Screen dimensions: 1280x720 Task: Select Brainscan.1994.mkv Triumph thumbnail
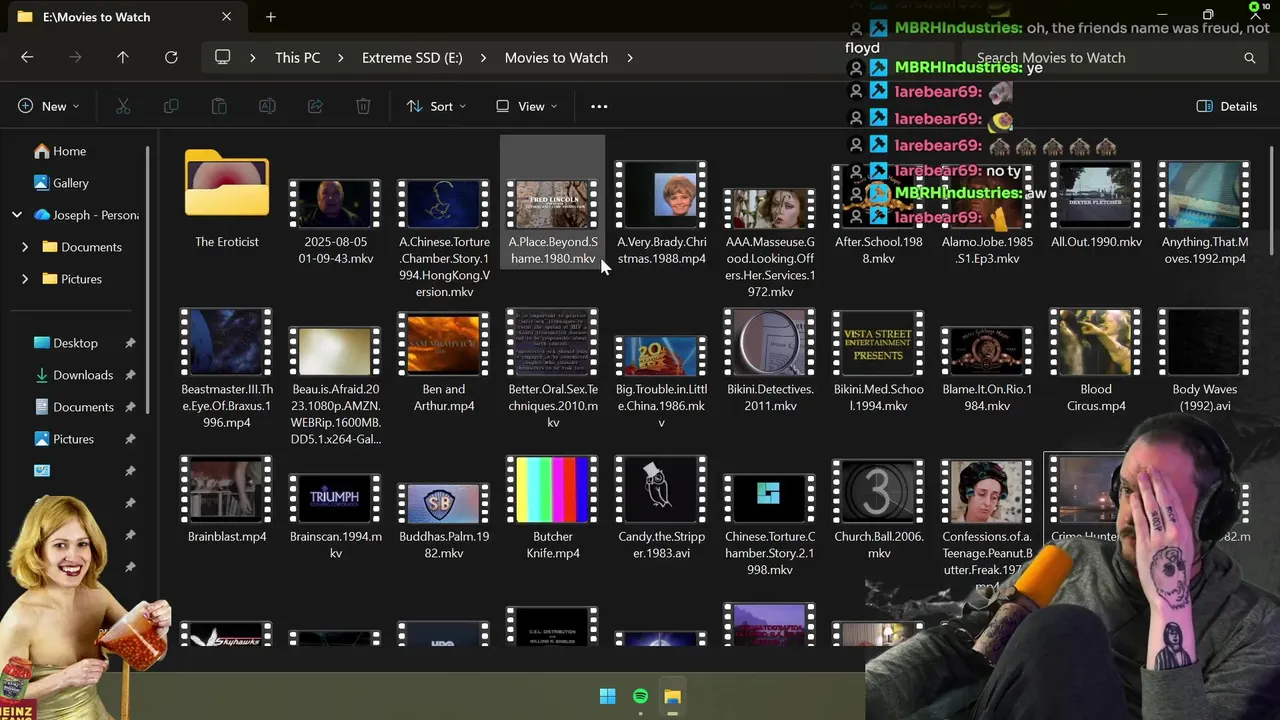click(x=335, y=498)
